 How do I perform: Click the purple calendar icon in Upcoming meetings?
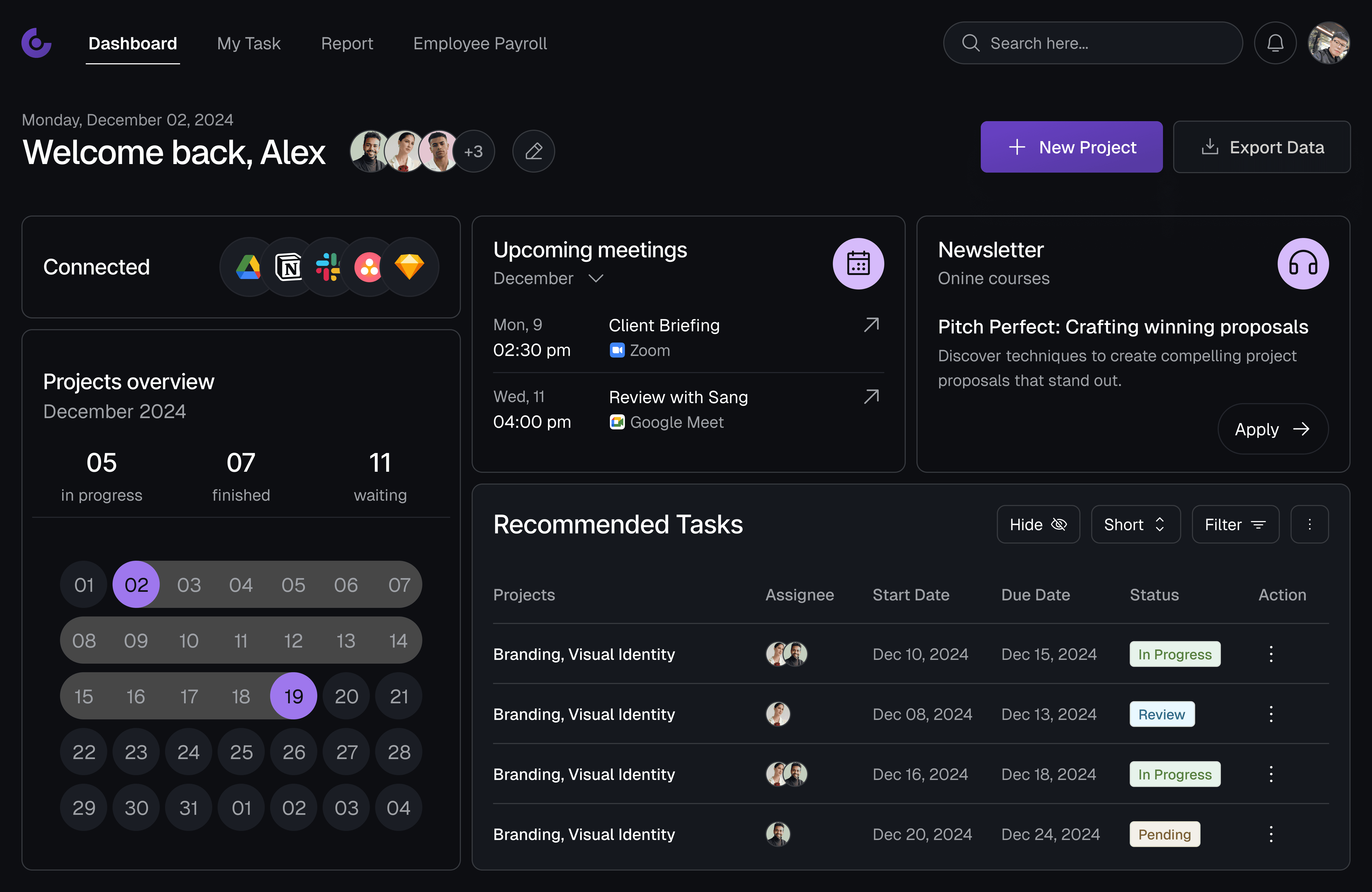[858, 263]
